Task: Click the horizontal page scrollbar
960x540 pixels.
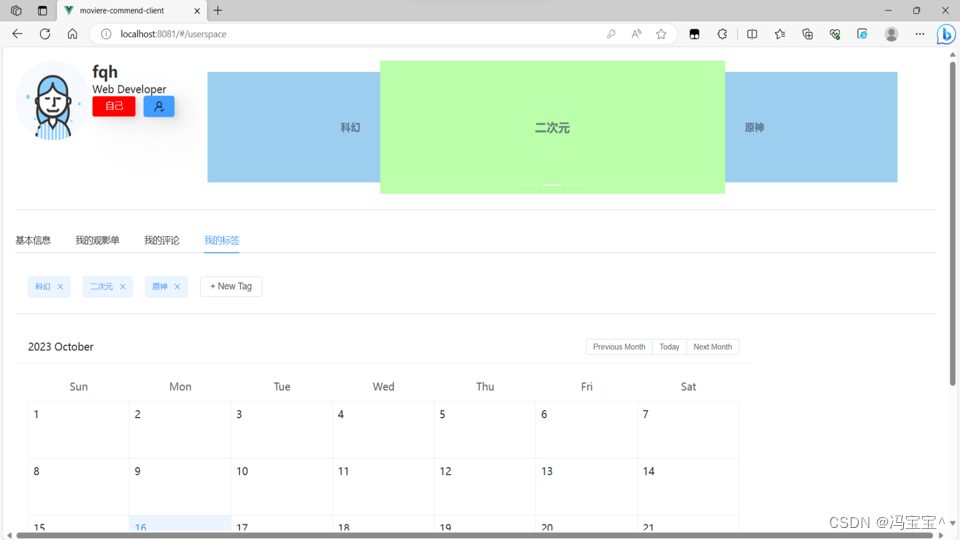Action: (x=474, y=535)
